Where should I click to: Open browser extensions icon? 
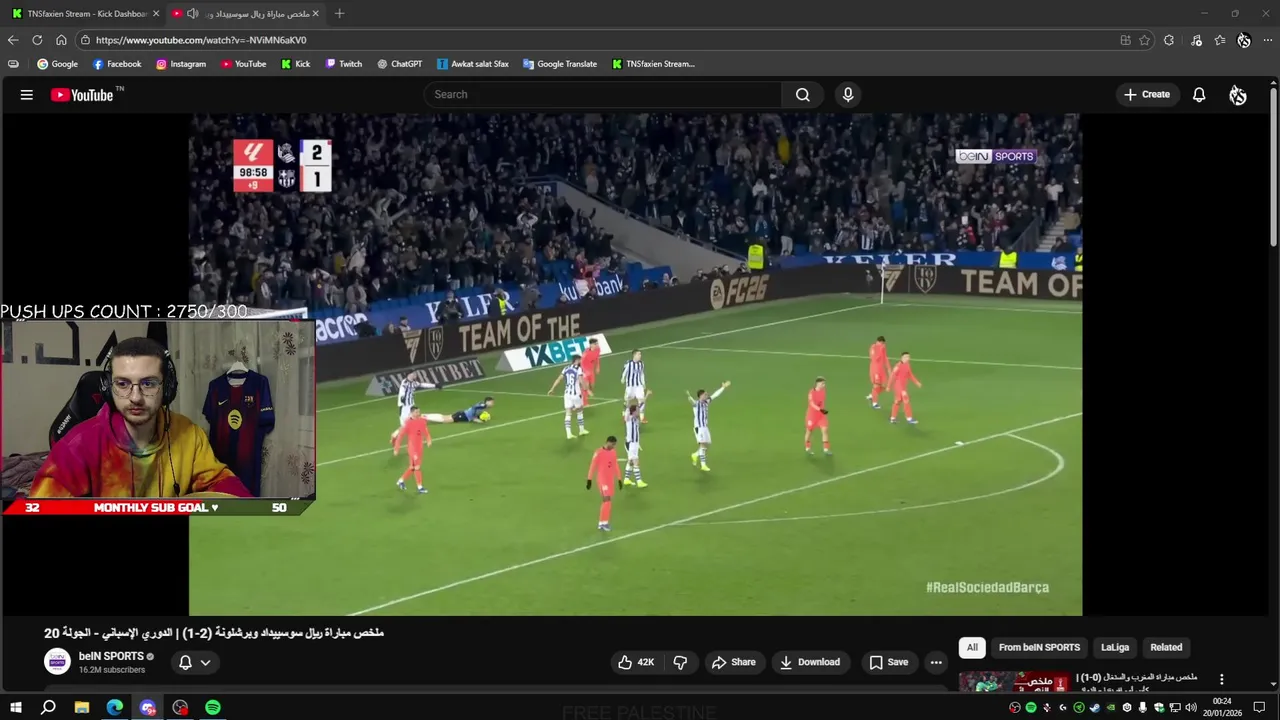click(1169, 40)
